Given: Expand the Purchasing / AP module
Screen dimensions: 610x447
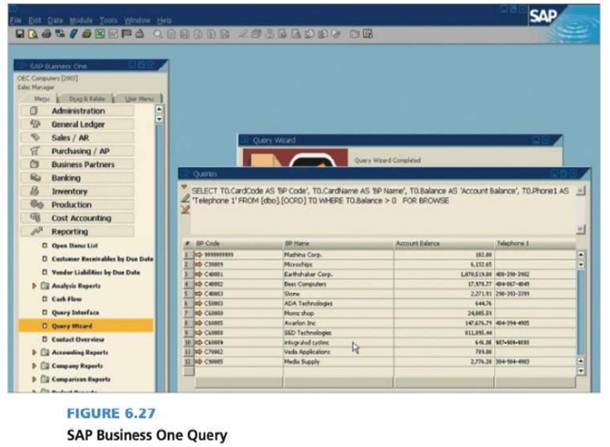Looking at the screenshot, I should (x=77, y=151).
